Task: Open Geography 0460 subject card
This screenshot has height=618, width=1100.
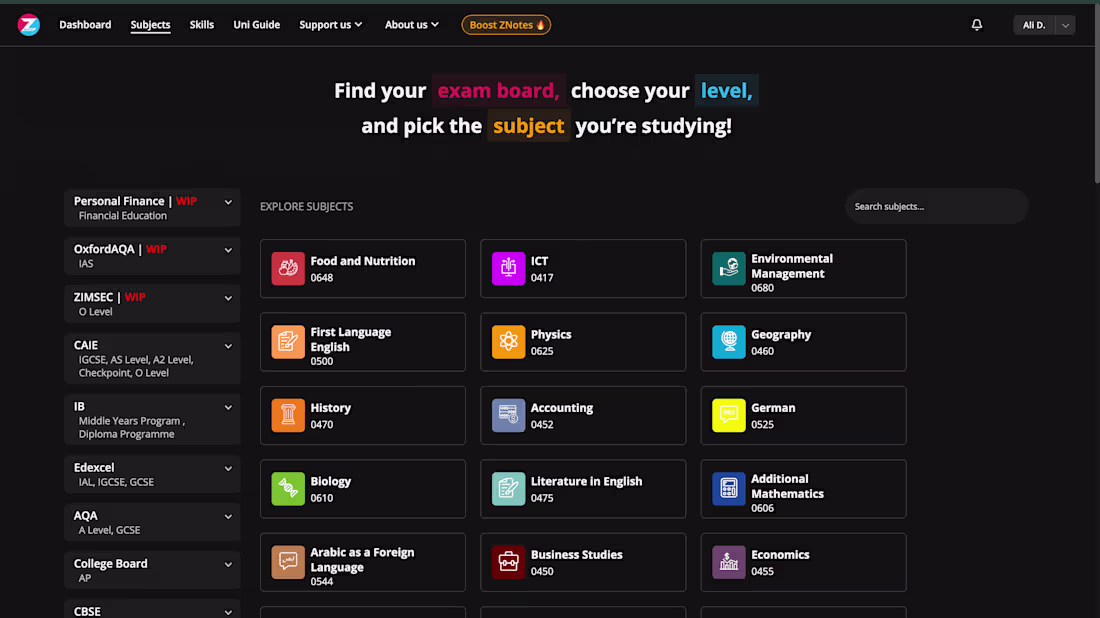Action: pyautogui.click(x=803, y=342)
